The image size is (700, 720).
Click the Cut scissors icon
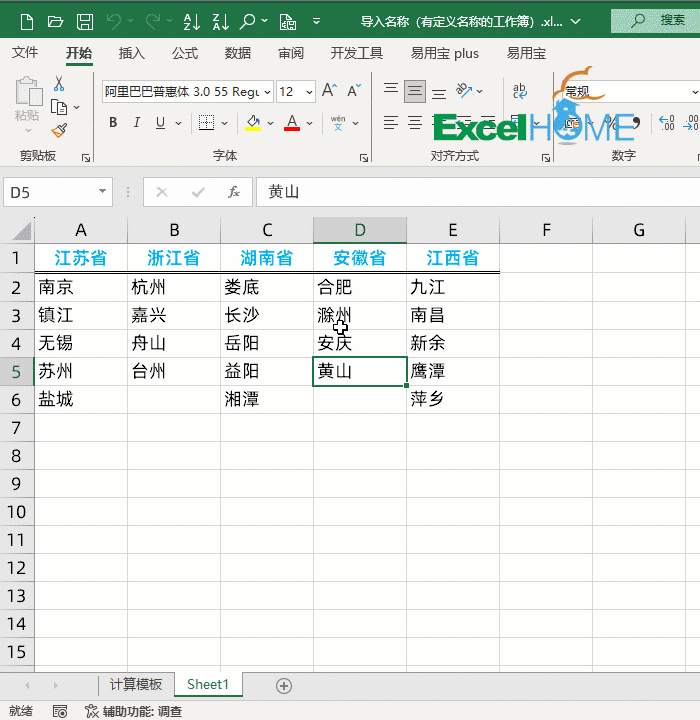(59, 84)
